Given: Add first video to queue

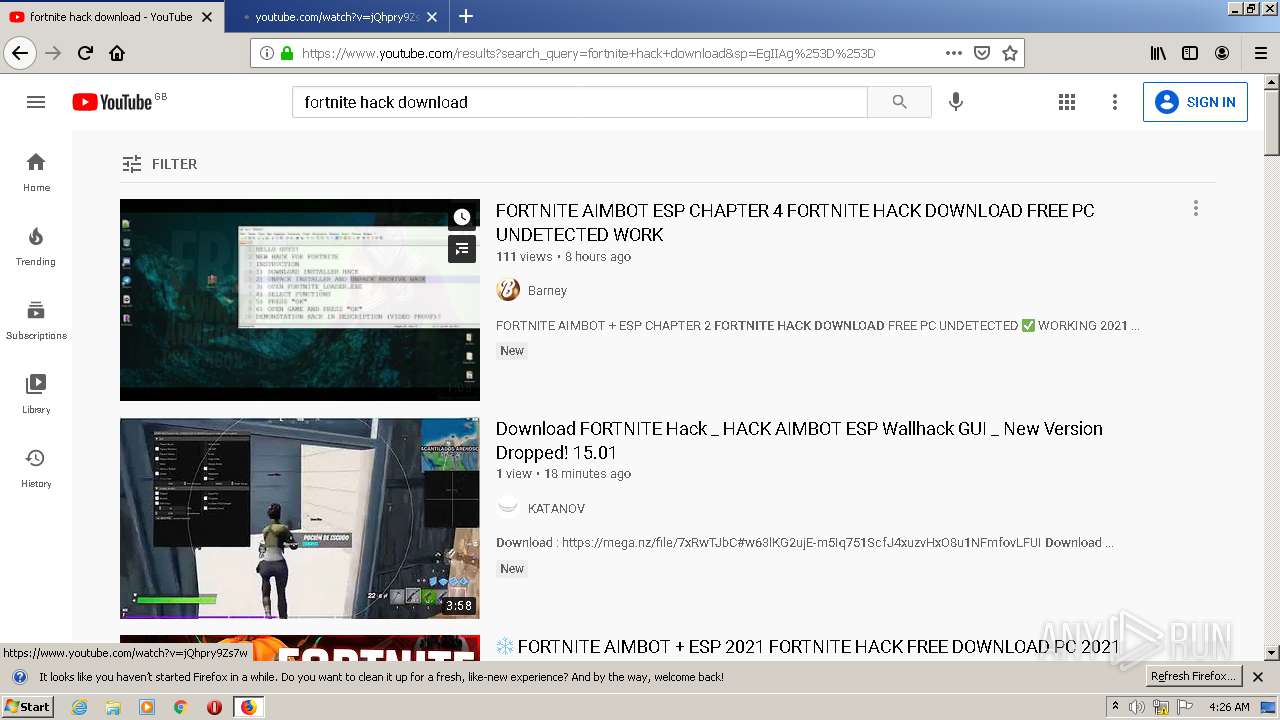Looking at the screenshot, I should click(x=462, y=249).
